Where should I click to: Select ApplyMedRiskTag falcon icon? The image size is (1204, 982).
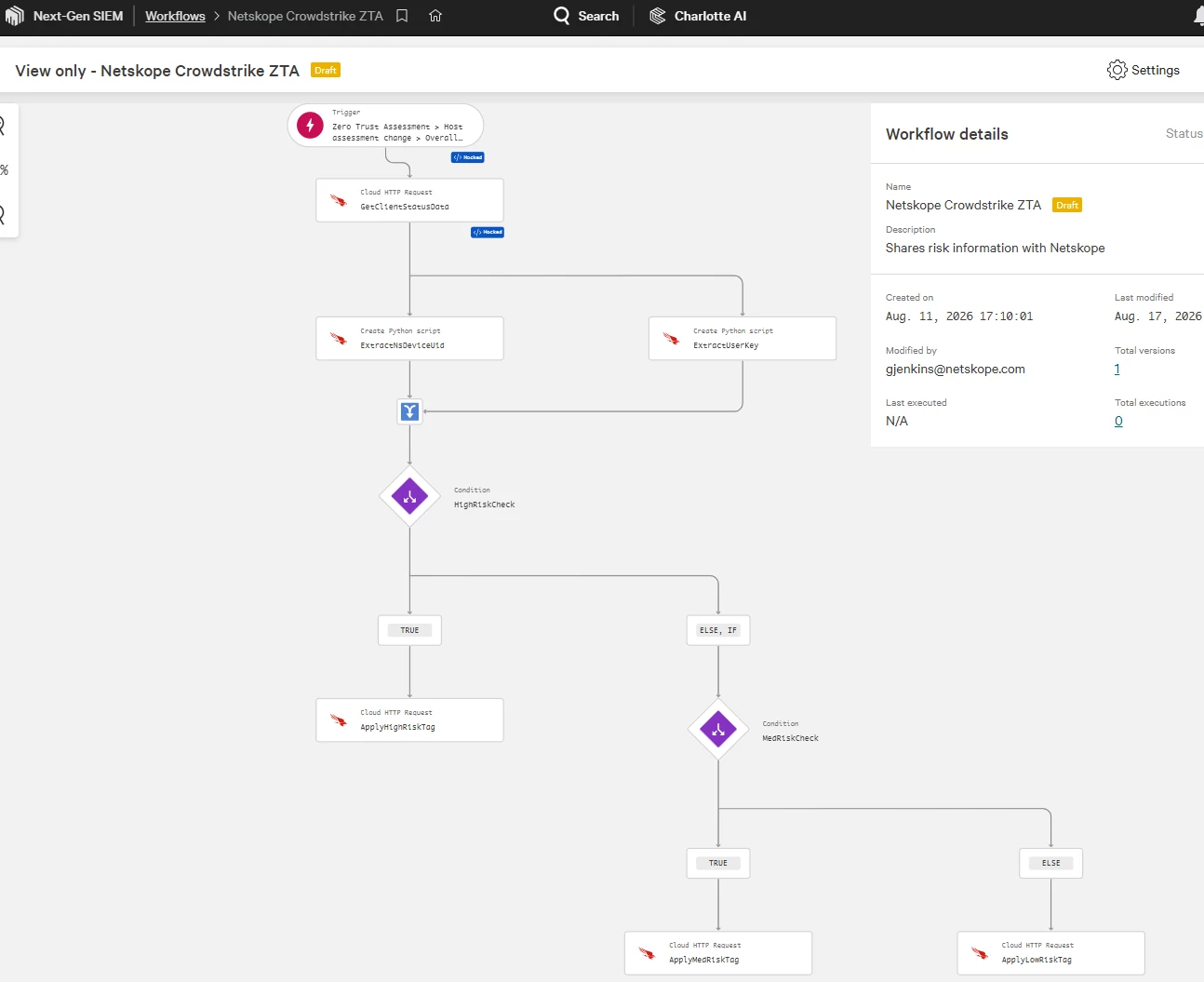click(x=647, y=953)
